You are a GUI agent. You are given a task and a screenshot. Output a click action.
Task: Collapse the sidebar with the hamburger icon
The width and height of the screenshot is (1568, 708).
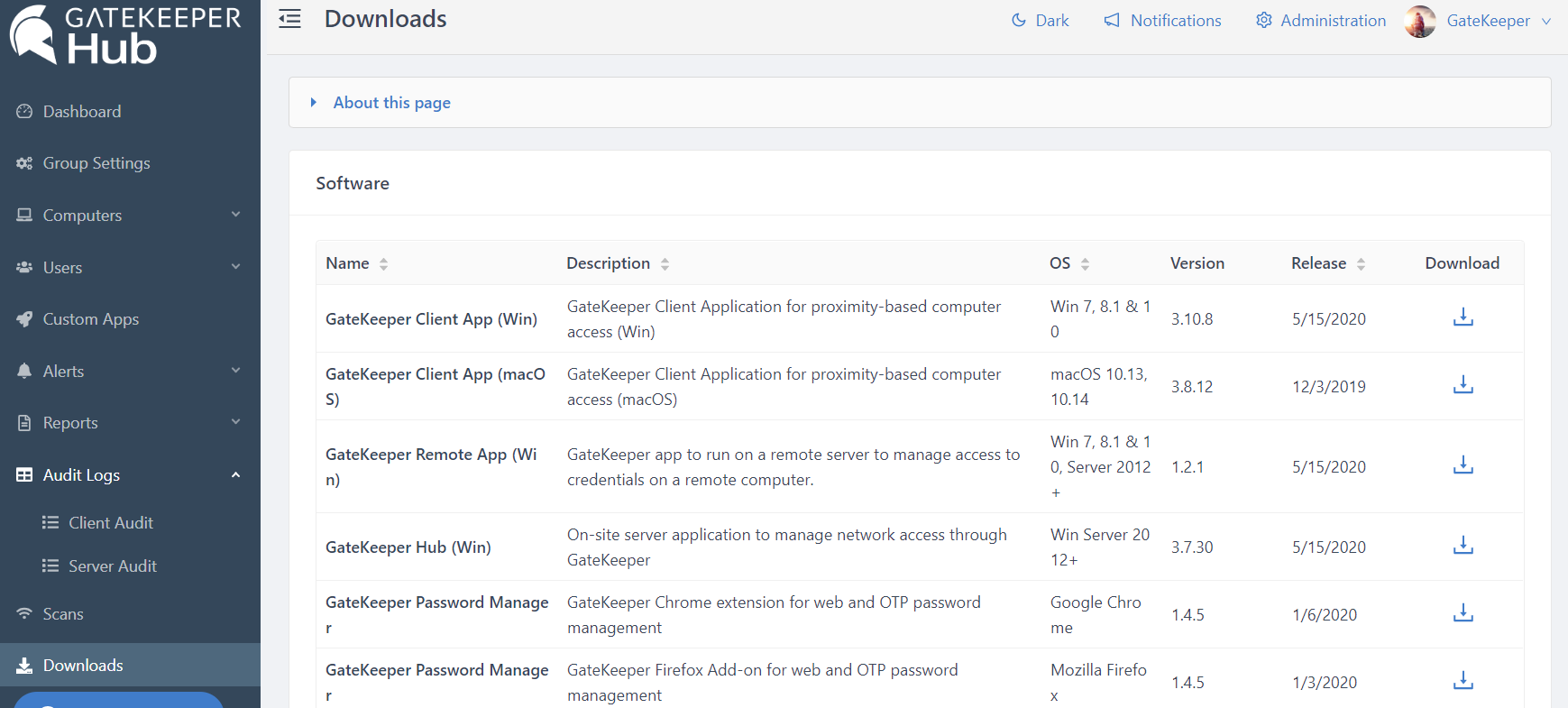(x=289, y=19)
